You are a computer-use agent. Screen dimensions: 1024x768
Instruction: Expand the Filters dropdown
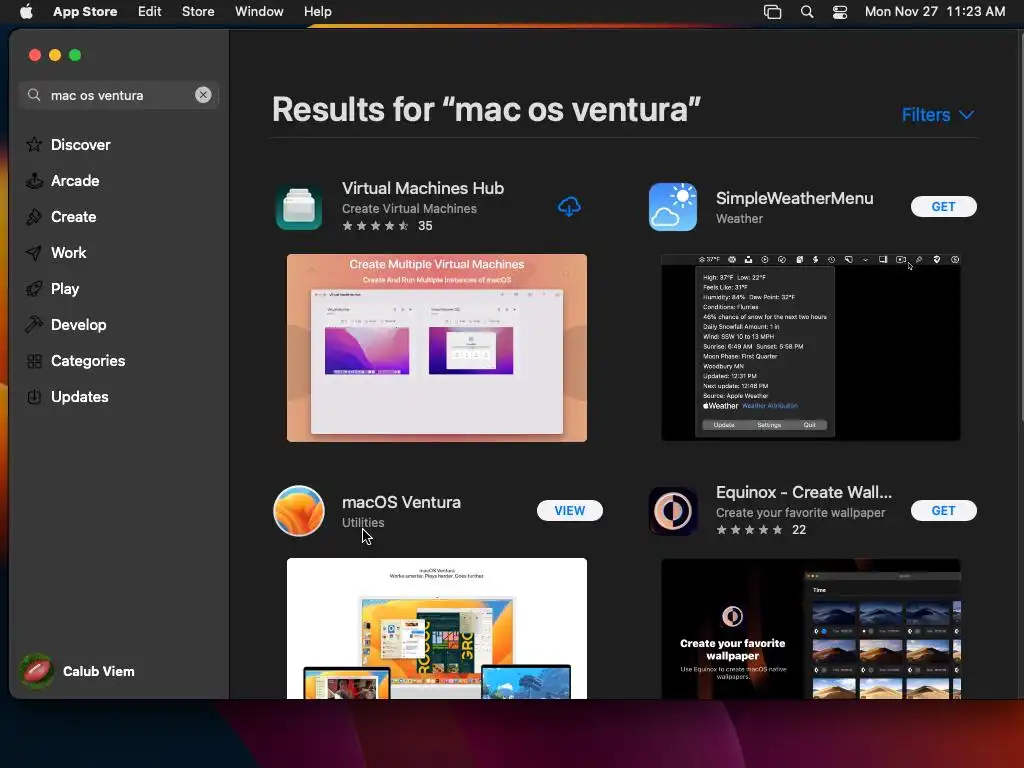(x=938, y=114)
